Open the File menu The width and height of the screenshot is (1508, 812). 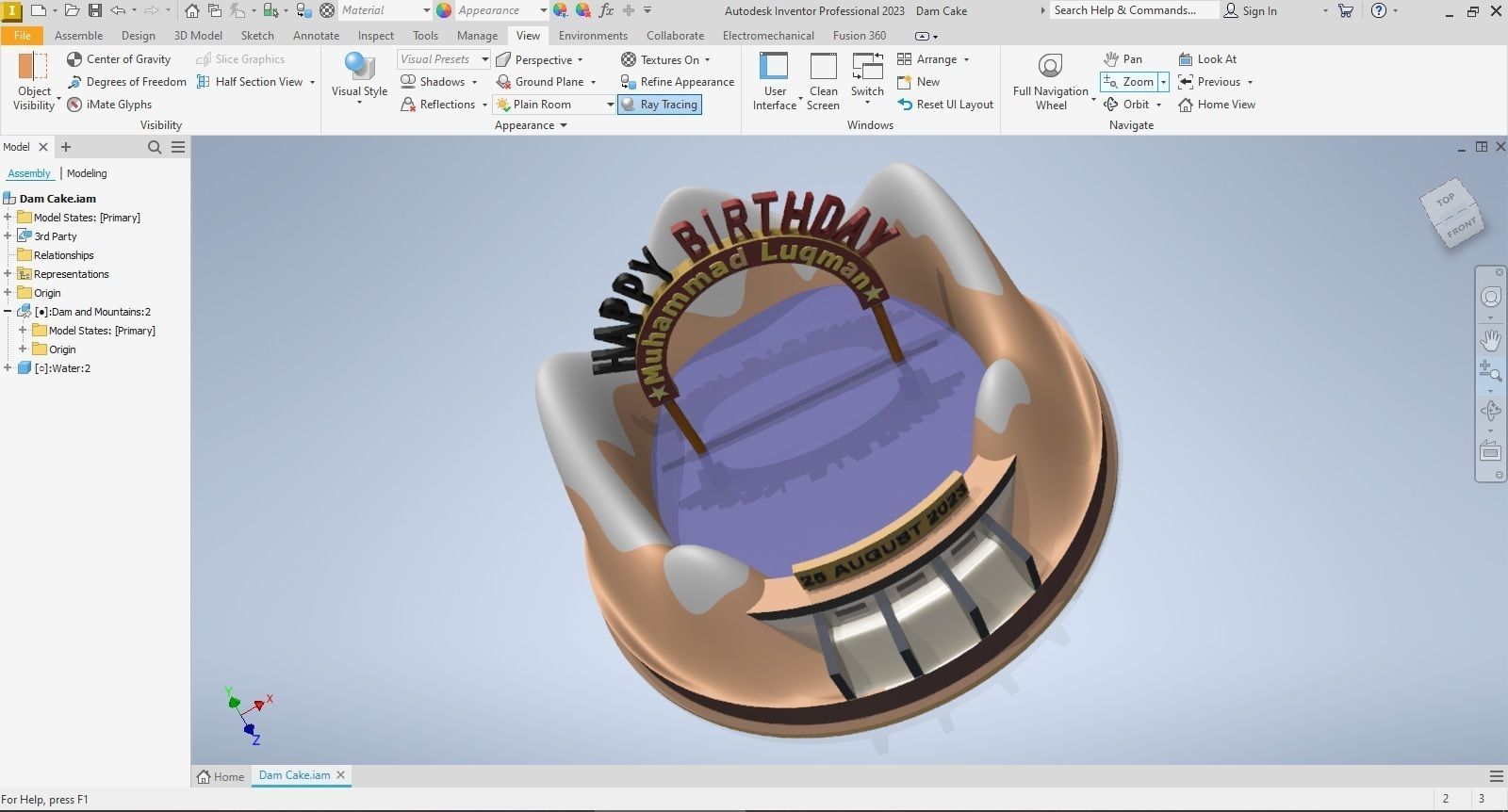22,36
